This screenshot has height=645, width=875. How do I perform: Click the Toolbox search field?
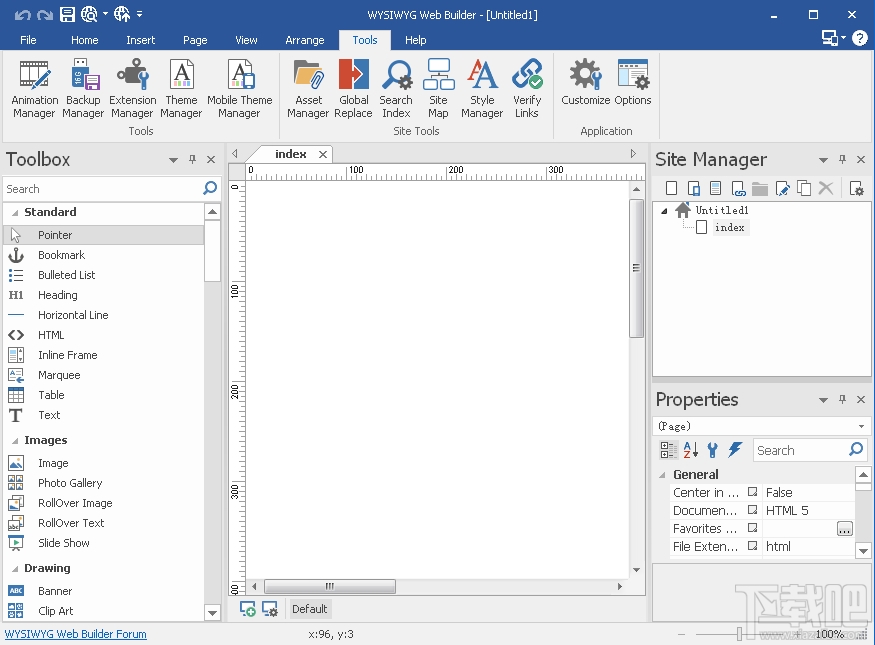pos(100,188)
